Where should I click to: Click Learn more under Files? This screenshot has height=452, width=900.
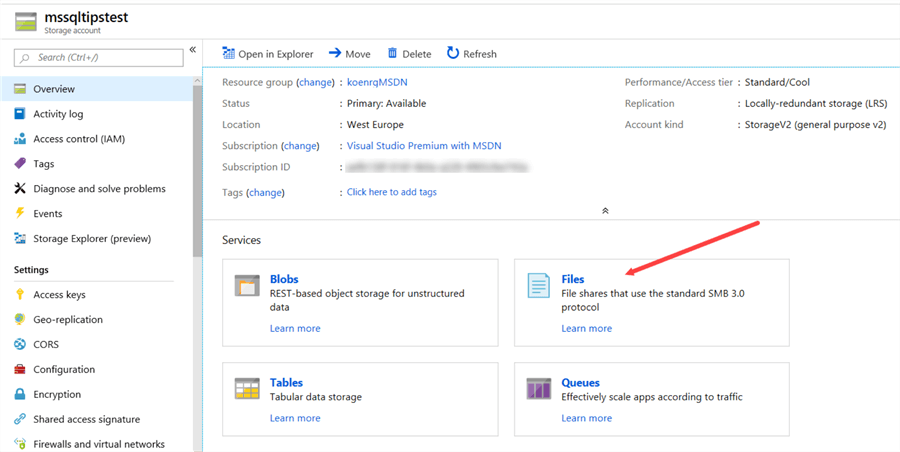587,329
